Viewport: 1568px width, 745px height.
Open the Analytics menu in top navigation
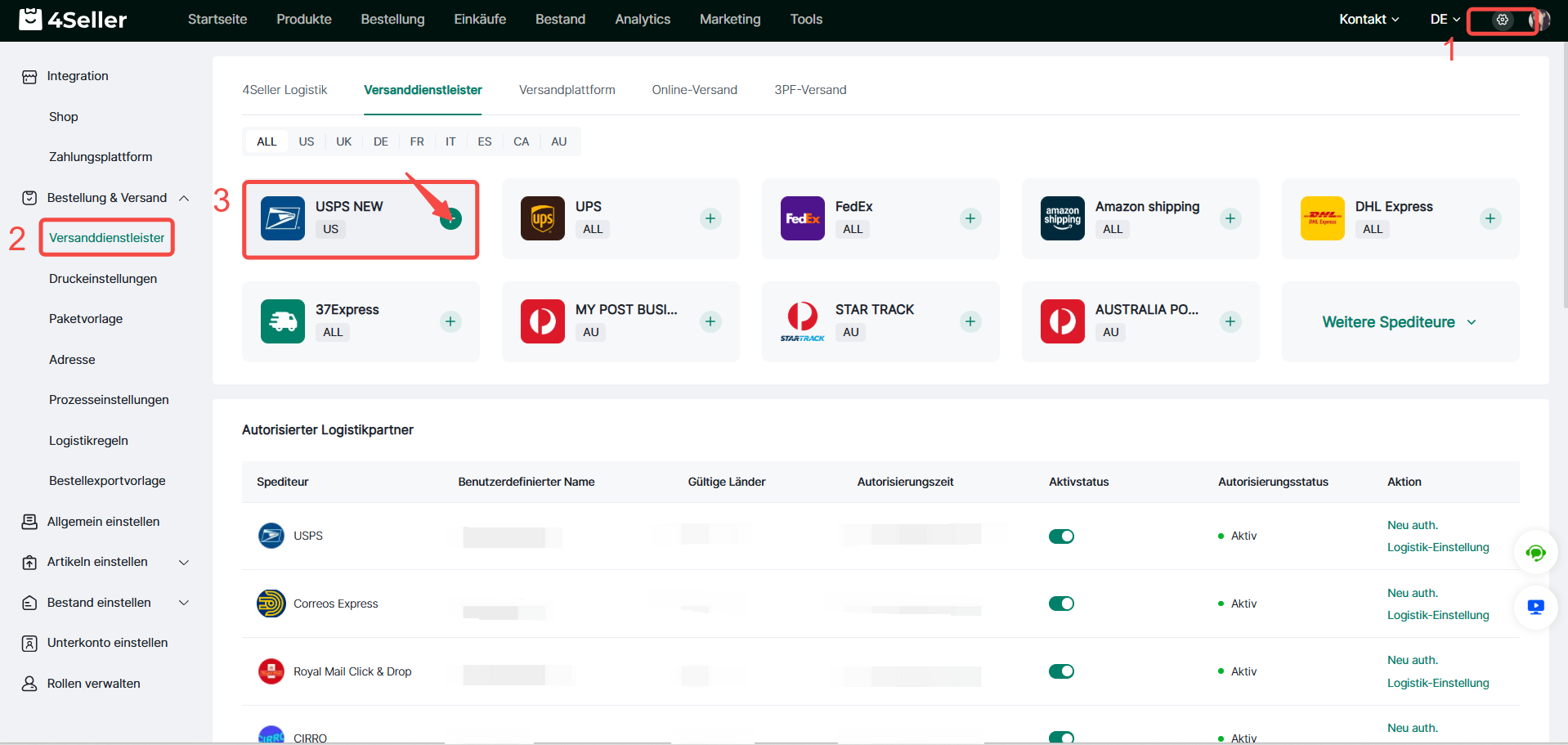[x=642, y=20]
